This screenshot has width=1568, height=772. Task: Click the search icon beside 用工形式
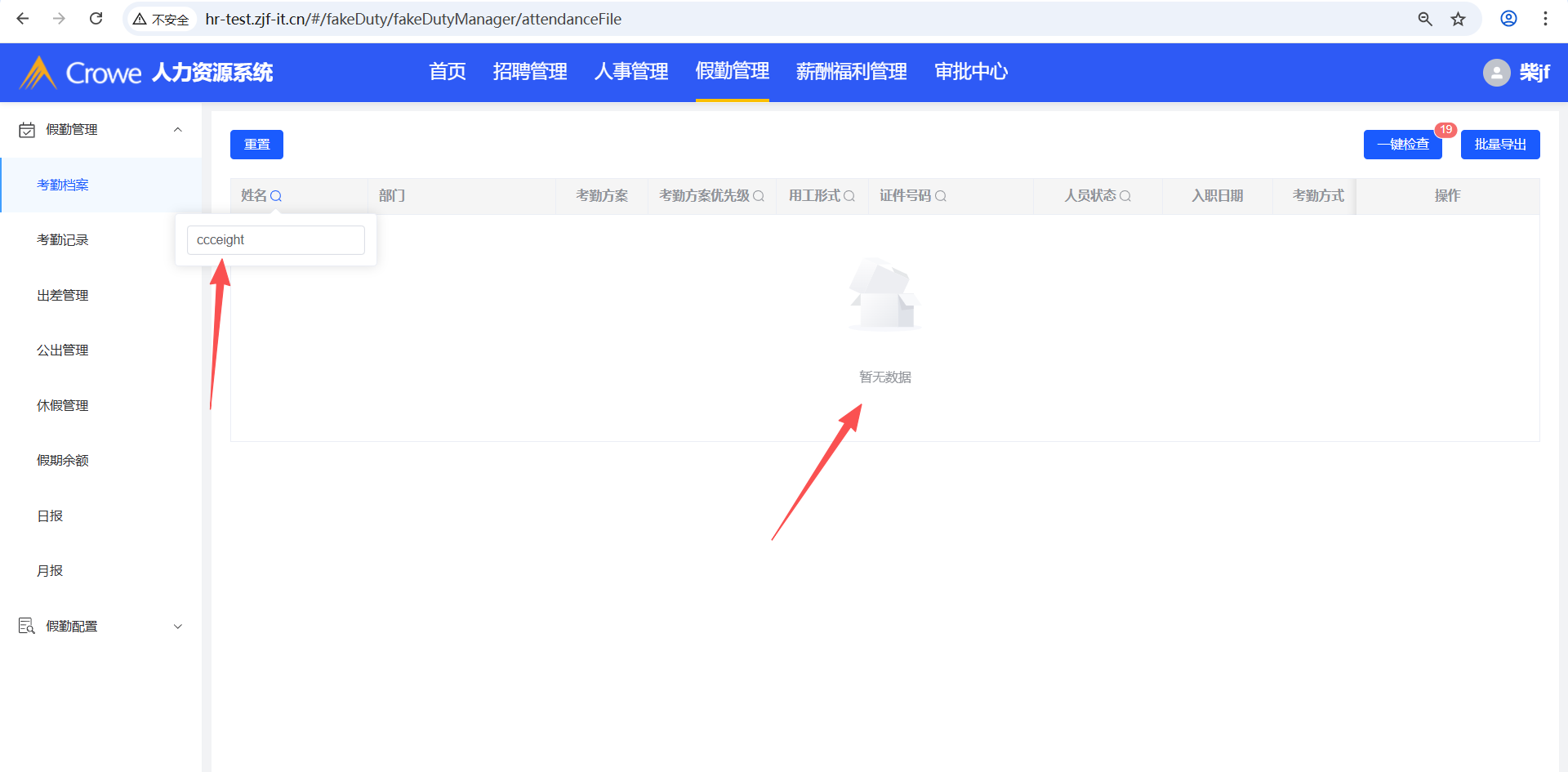pyautogui.click(x=849, y=196)
